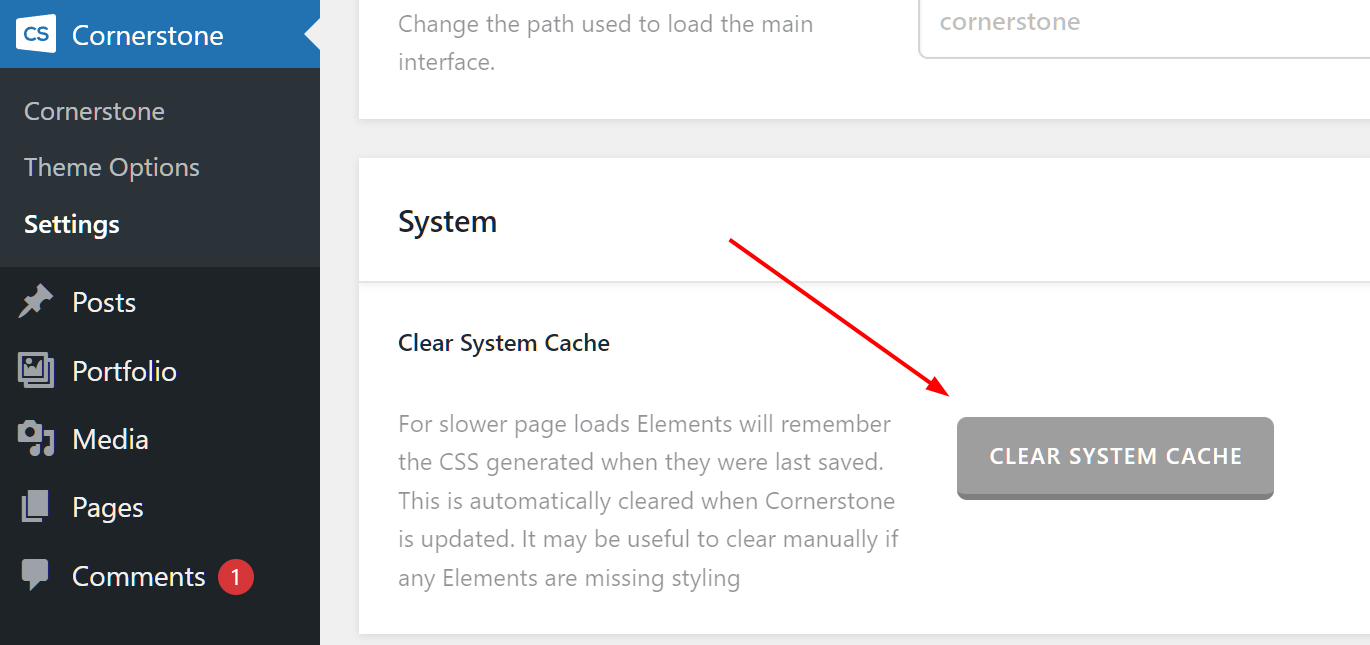Image resolution: width=1370 pixels, height=645 pixels.
Task: View the Comments menu item
Action: [138, 577]
